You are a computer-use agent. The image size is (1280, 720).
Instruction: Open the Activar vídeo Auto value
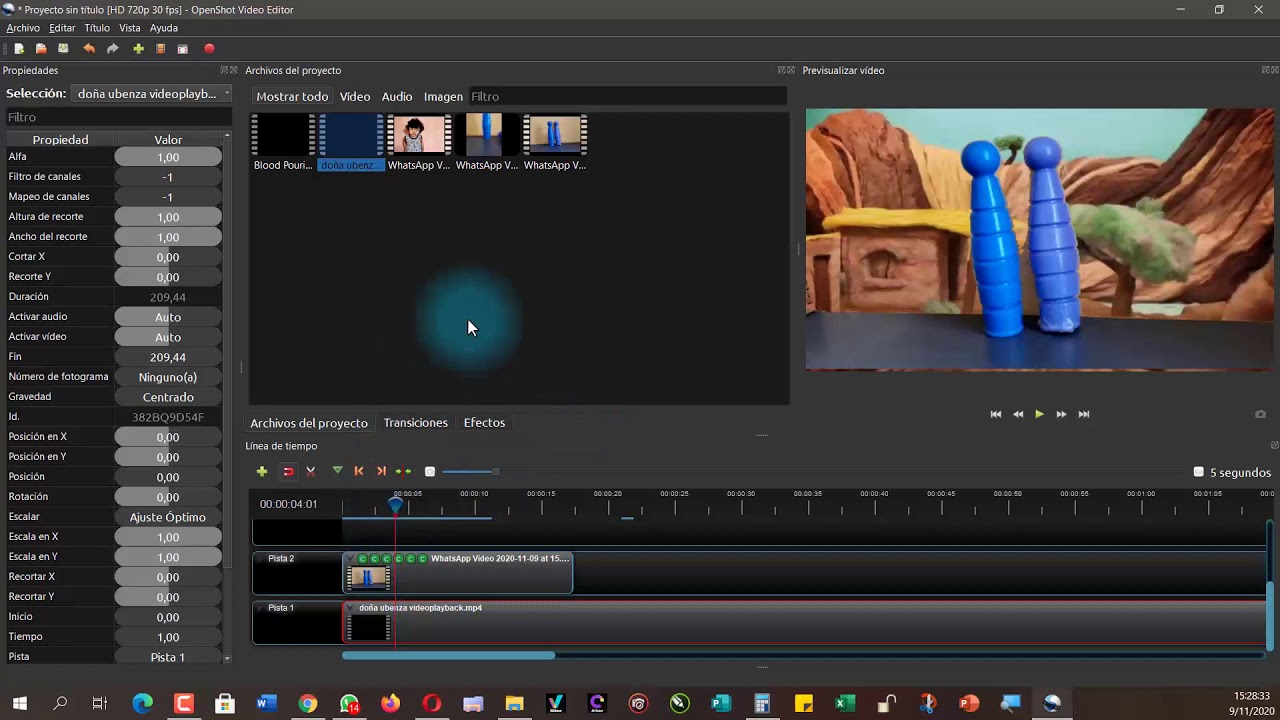click(168, 337)
